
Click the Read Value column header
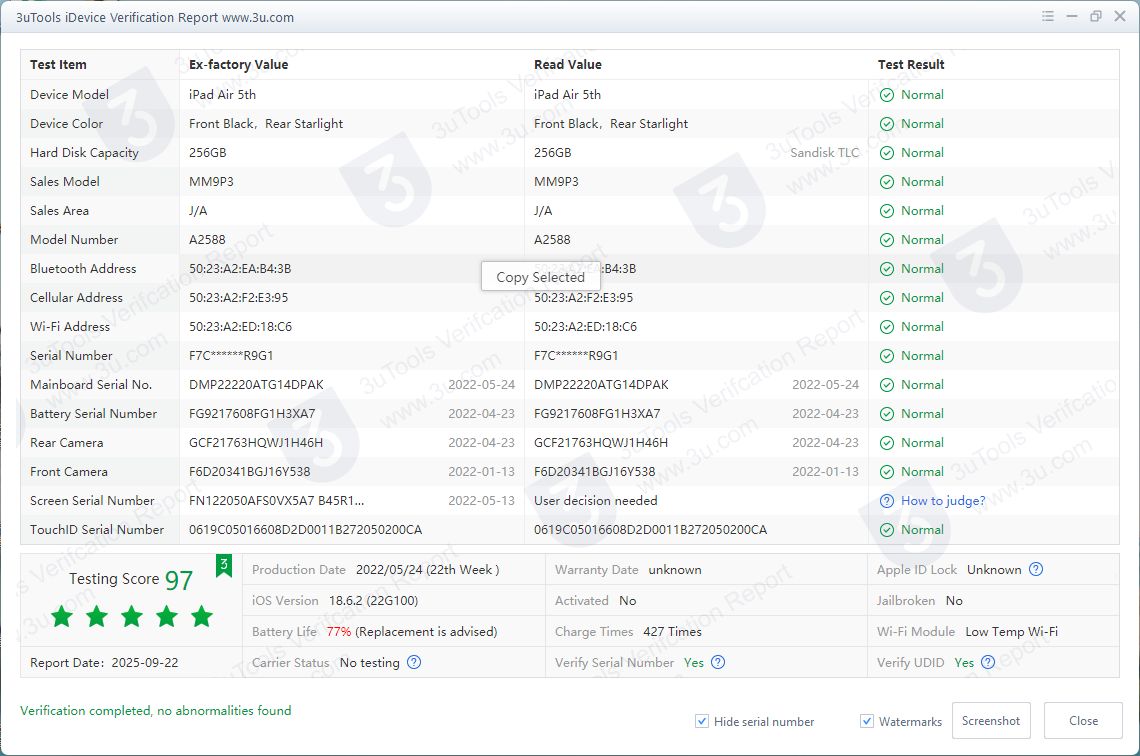[x=568, y=65]
